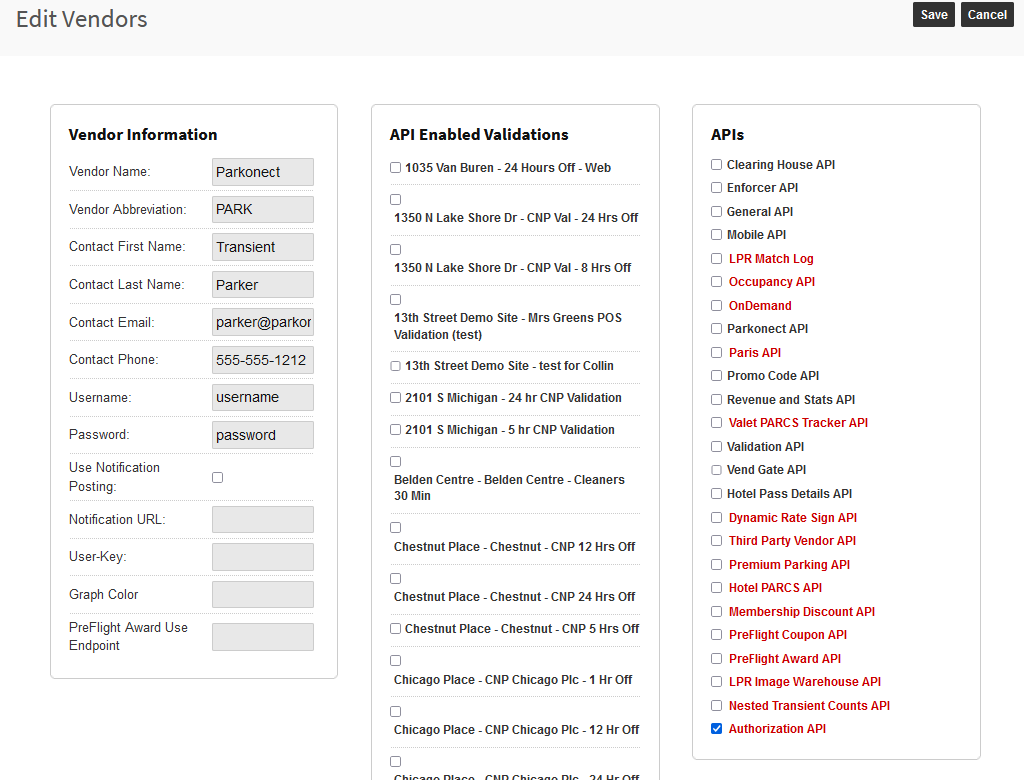The image size is (1024, 780).
Task: Enable the Clearing House API checkbox
Action: coord(716,165)
